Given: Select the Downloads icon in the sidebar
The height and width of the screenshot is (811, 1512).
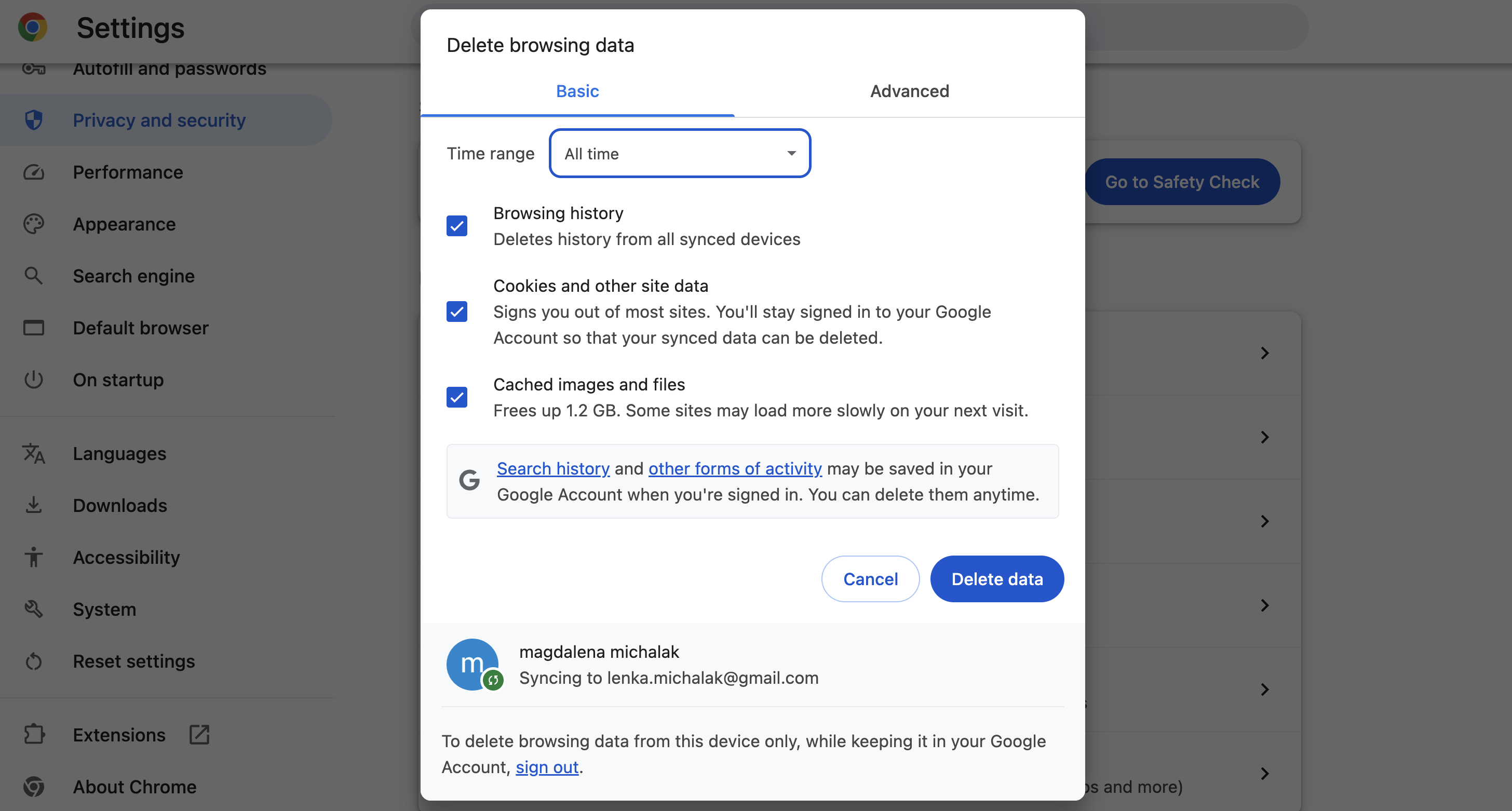Looking at the screenshot, I should pos(33,505).
